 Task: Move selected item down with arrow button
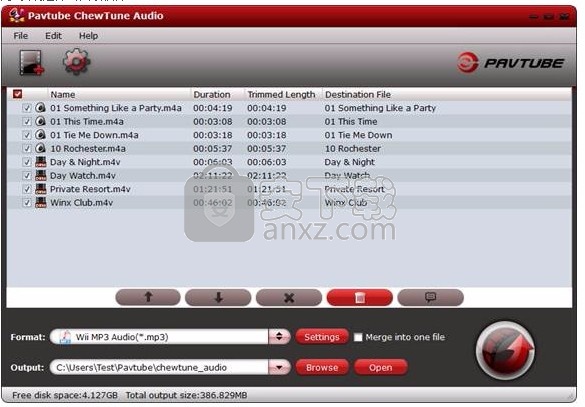tap(218, 297)
